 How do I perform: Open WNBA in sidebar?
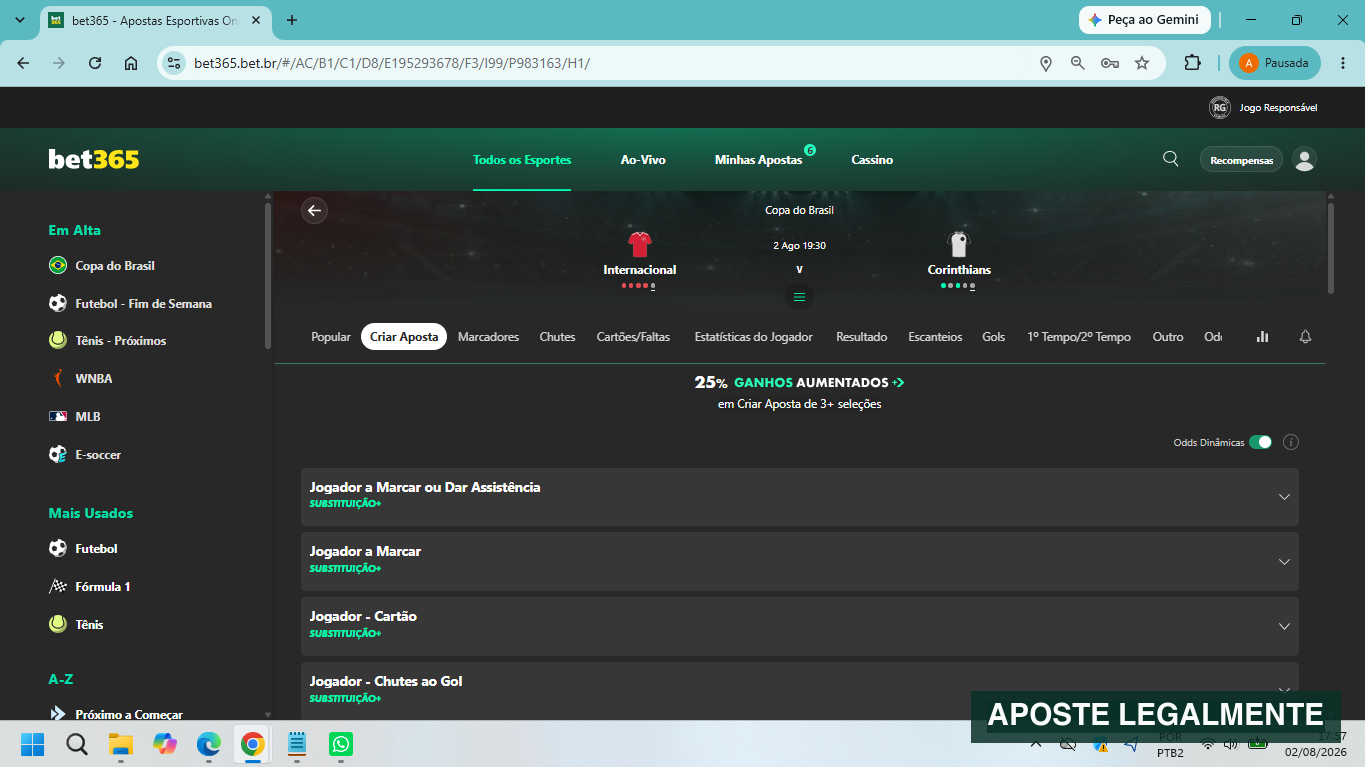[93, 379]
